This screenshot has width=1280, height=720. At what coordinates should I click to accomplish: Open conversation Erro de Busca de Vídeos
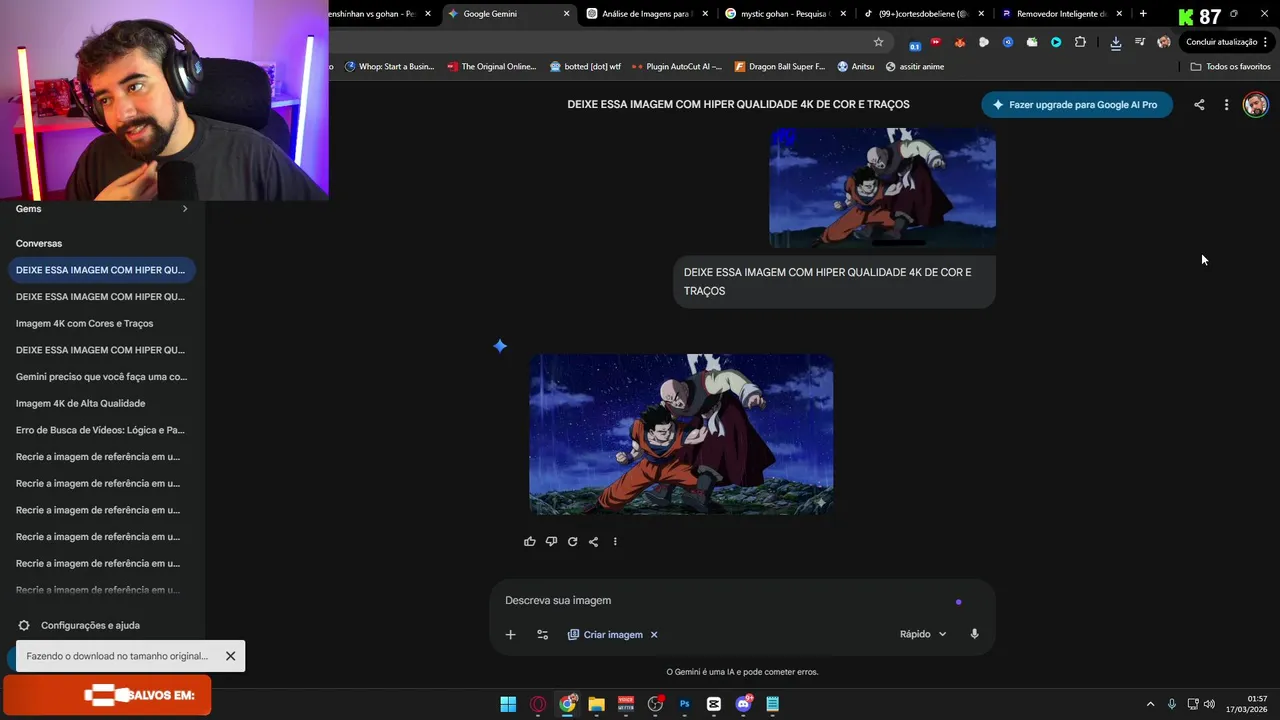100,430
